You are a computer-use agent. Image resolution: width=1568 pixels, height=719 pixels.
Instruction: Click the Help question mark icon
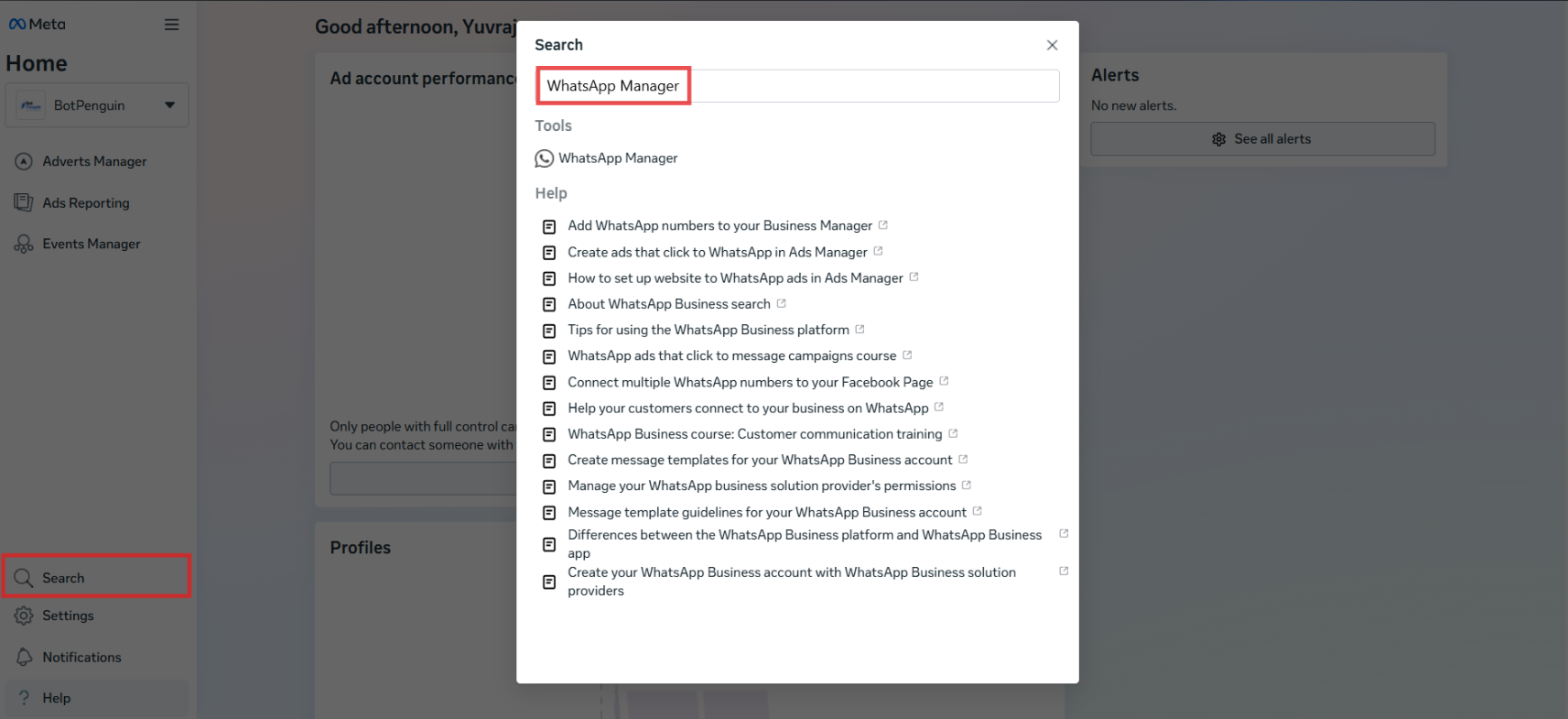pos(24,698)
